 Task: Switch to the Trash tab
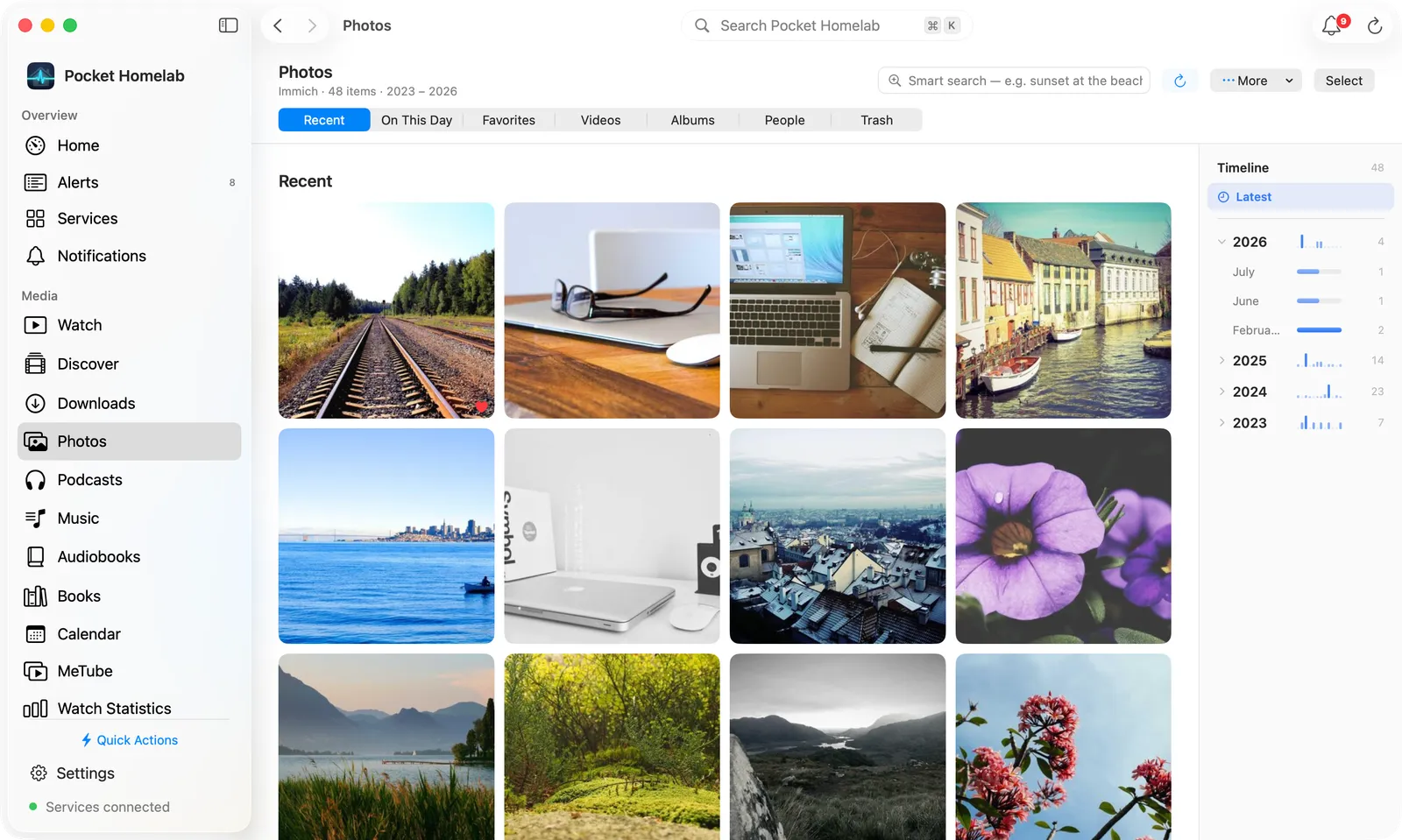coord(876,120)
